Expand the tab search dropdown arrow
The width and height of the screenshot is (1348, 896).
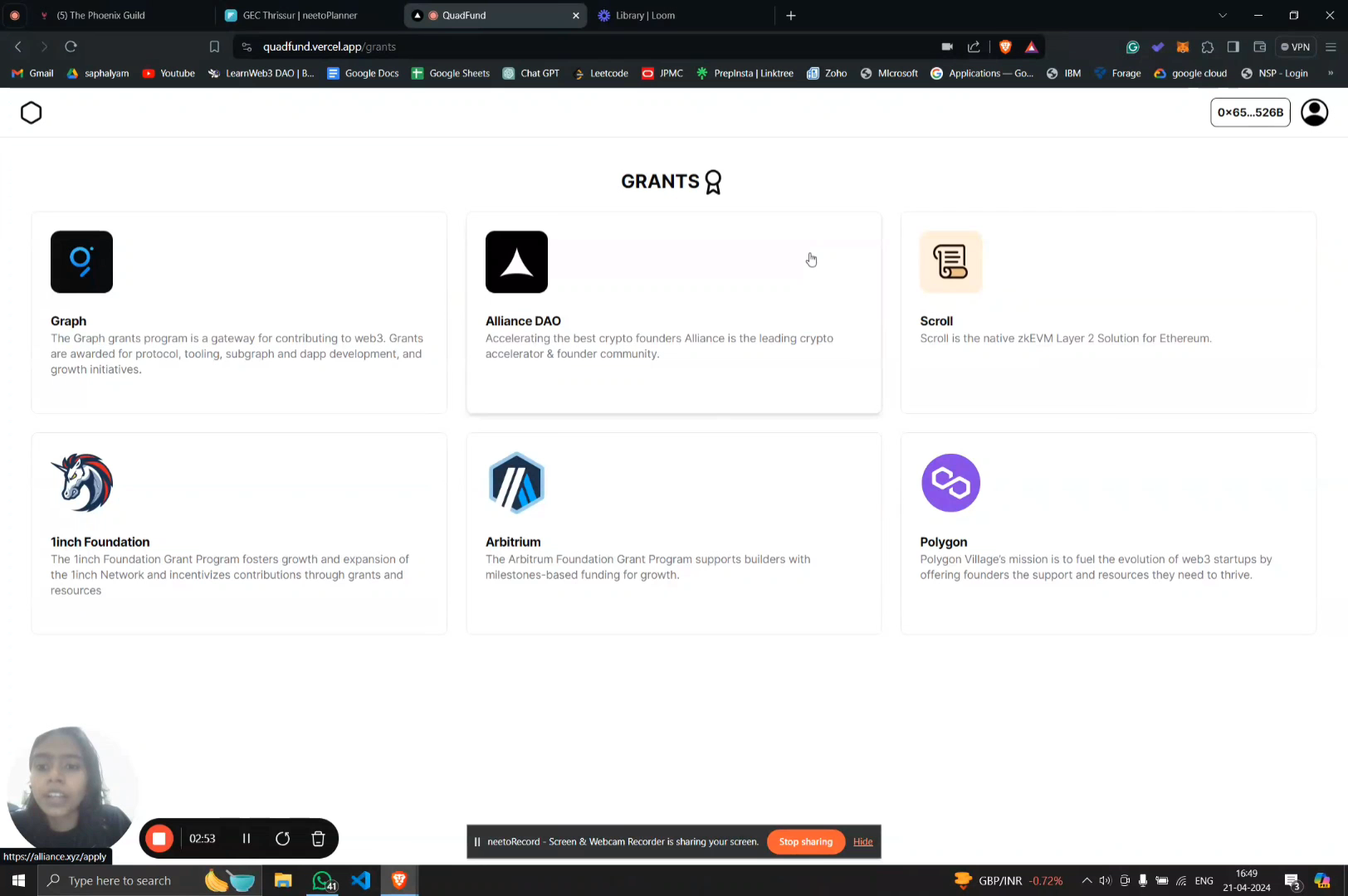click(x=1223, y=15)
